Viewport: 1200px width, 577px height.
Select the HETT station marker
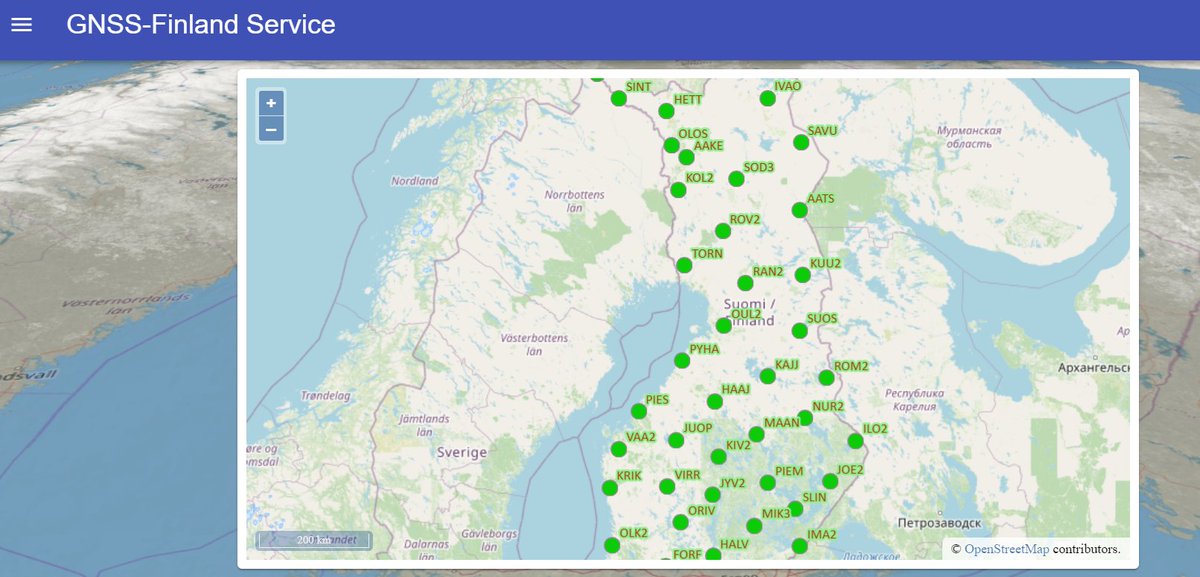click(666, 111)
